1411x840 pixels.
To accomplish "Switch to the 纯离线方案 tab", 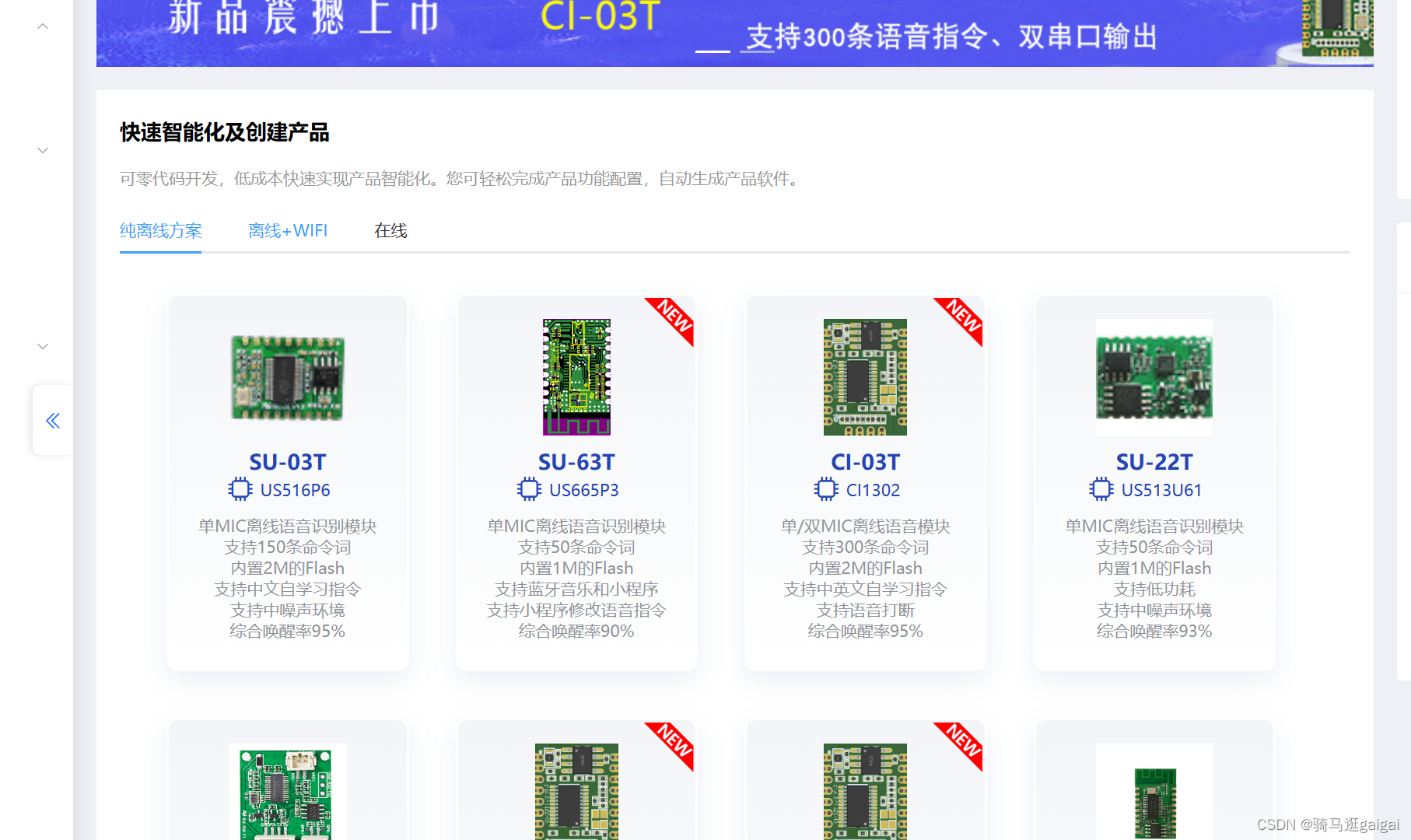I will [x=160, y=231].
